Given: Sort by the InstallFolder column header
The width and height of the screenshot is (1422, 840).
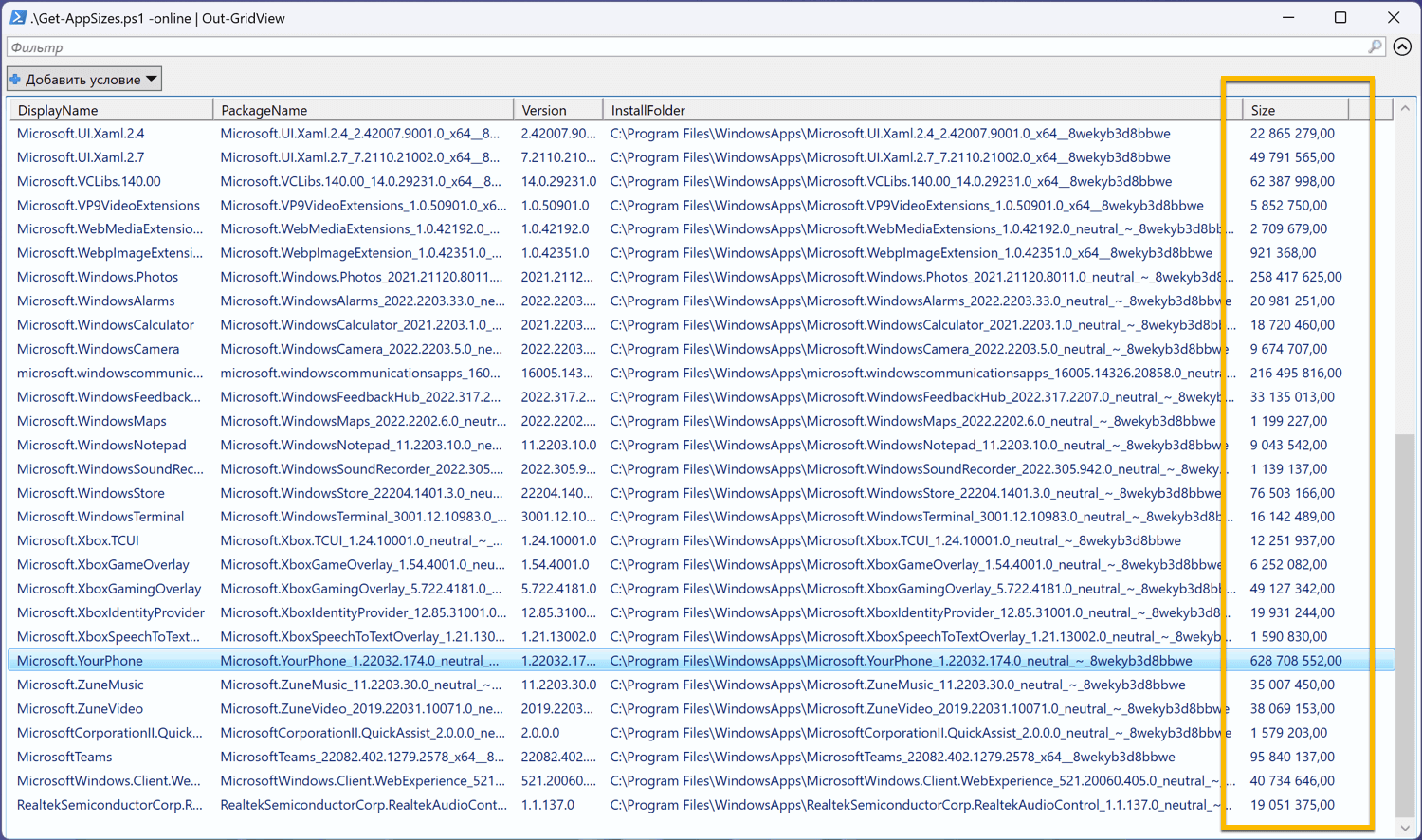Looking at the screenshot, I should pos(922,110).
